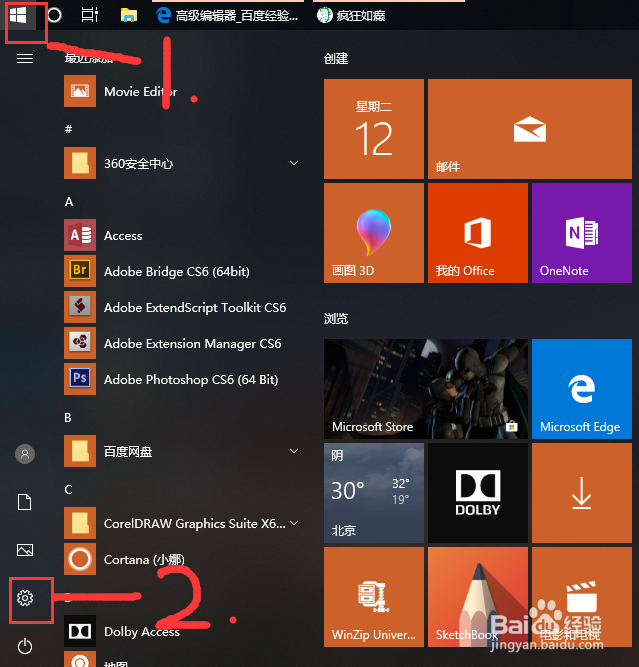
Task: Click the 创建 tile group header
Action: coord(336,59)
